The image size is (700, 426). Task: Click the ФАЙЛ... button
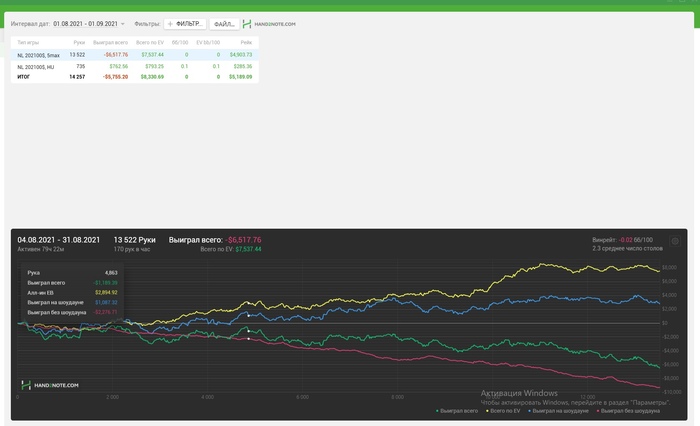coord(224,24)
